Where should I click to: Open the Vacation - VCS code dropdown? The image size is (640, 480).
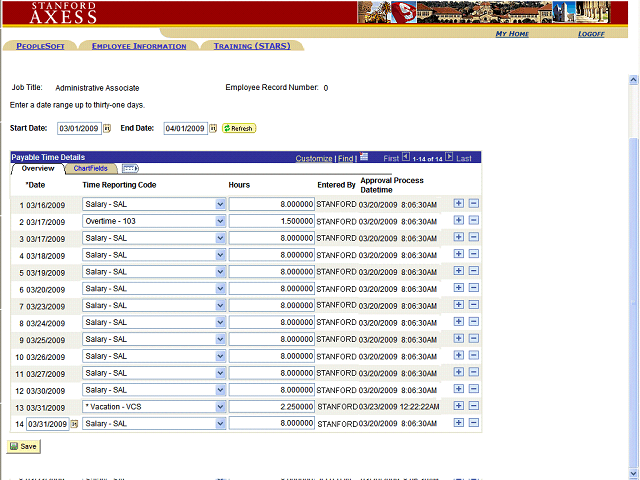point(220,407)
